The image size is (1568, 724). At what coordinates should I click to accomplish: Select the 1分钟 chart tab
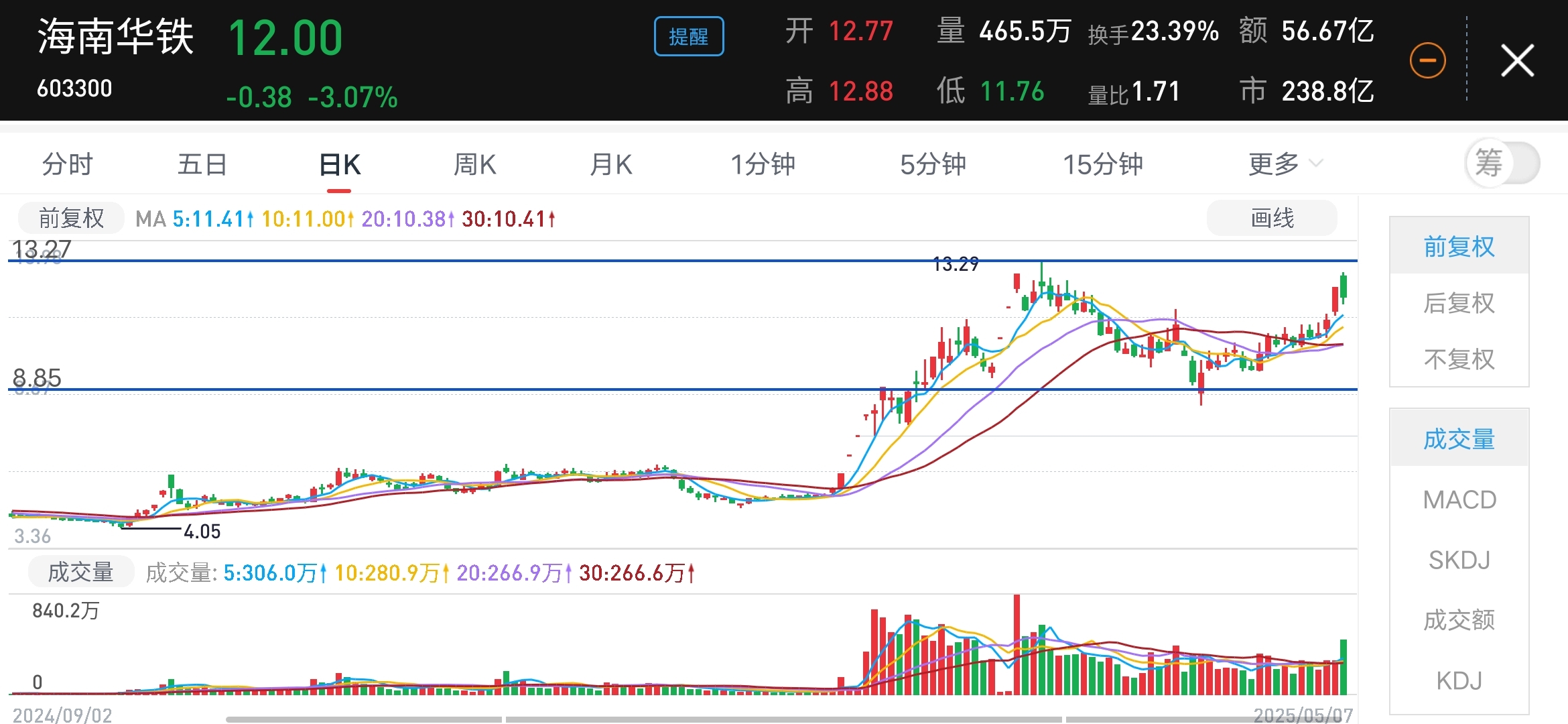pyautogui.click(x=763, y=164)
